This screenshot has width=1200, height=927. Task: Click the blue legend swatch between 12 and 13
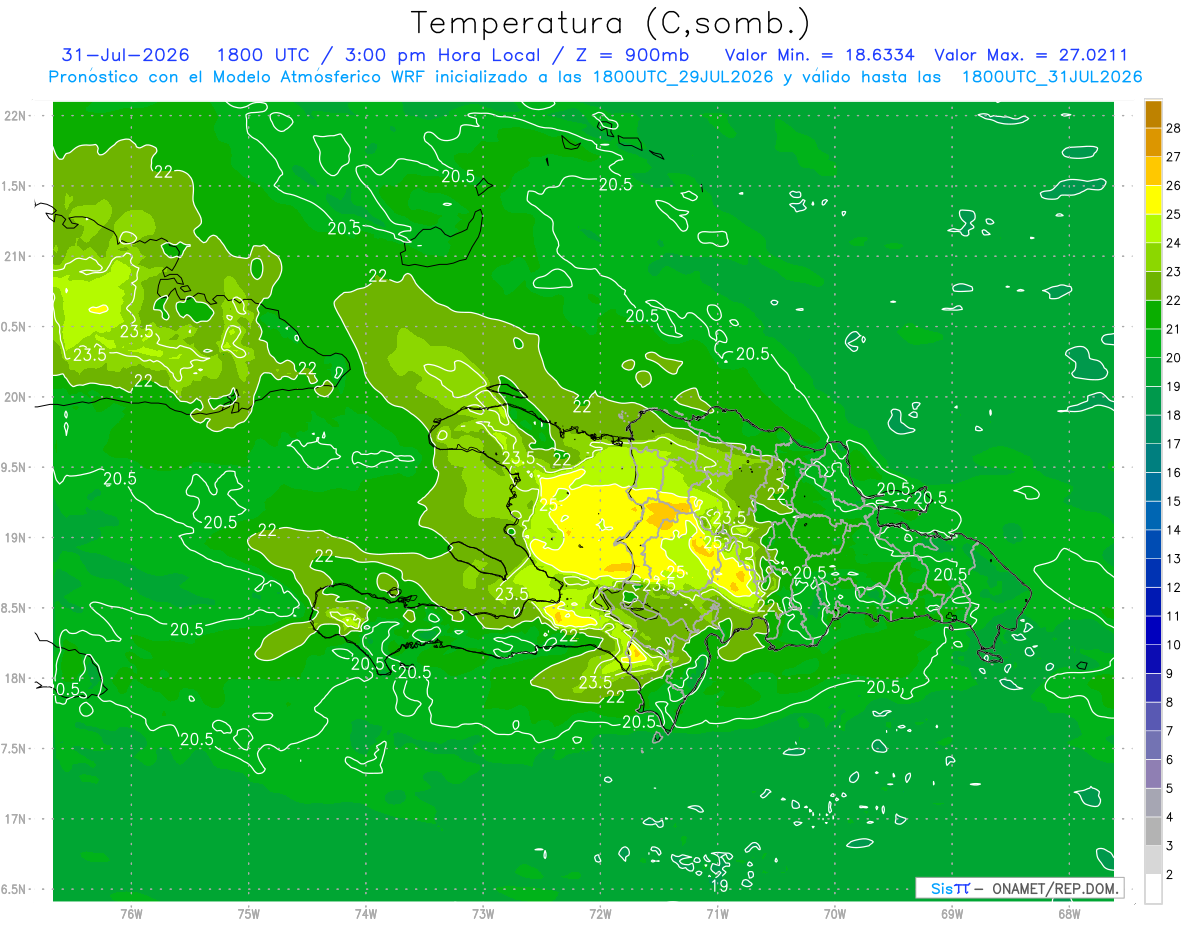tap(1153, 573)
